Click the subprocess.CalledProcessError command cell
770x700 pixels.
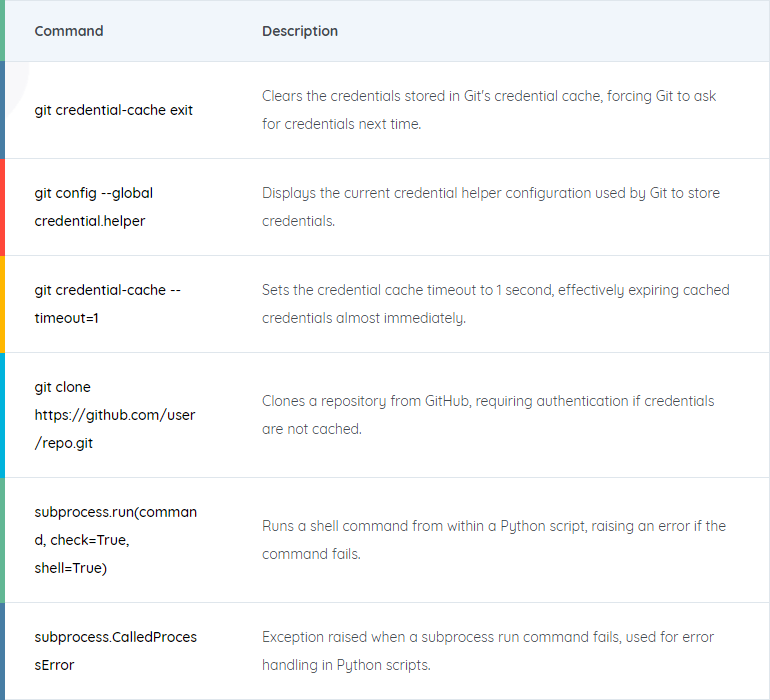[115, 651]
